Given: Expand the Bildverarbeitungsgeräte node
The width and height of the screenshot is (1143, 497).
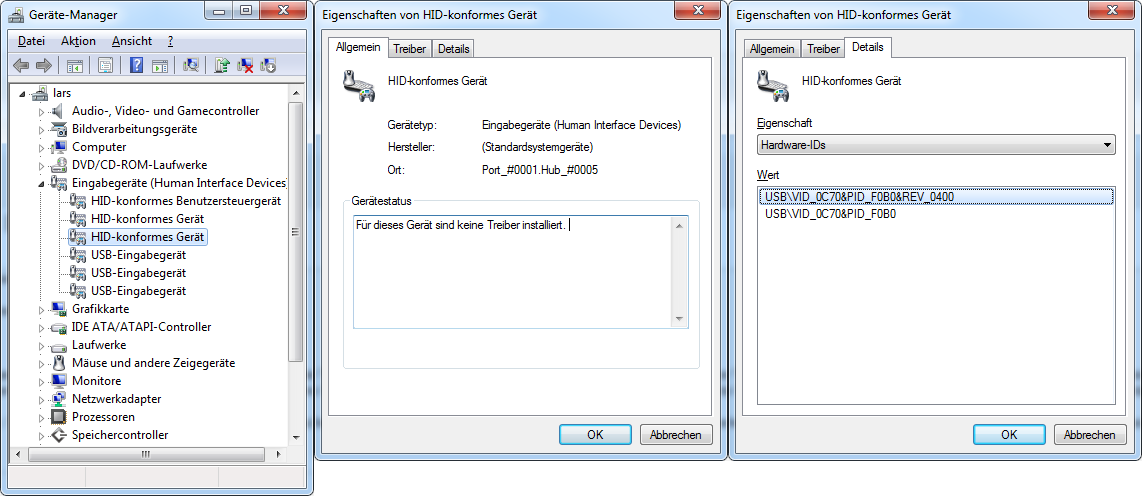Looking at the screenshot, I should [42, 129].
